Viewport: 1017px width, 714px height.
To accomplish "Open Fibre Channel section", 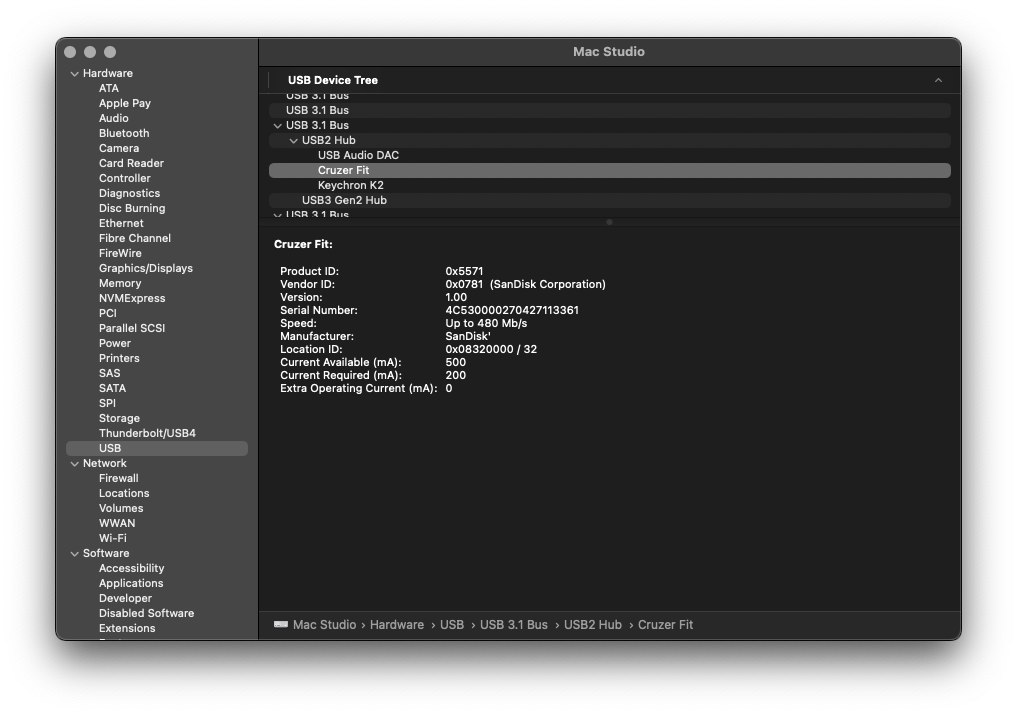I will tap(135, 238).
